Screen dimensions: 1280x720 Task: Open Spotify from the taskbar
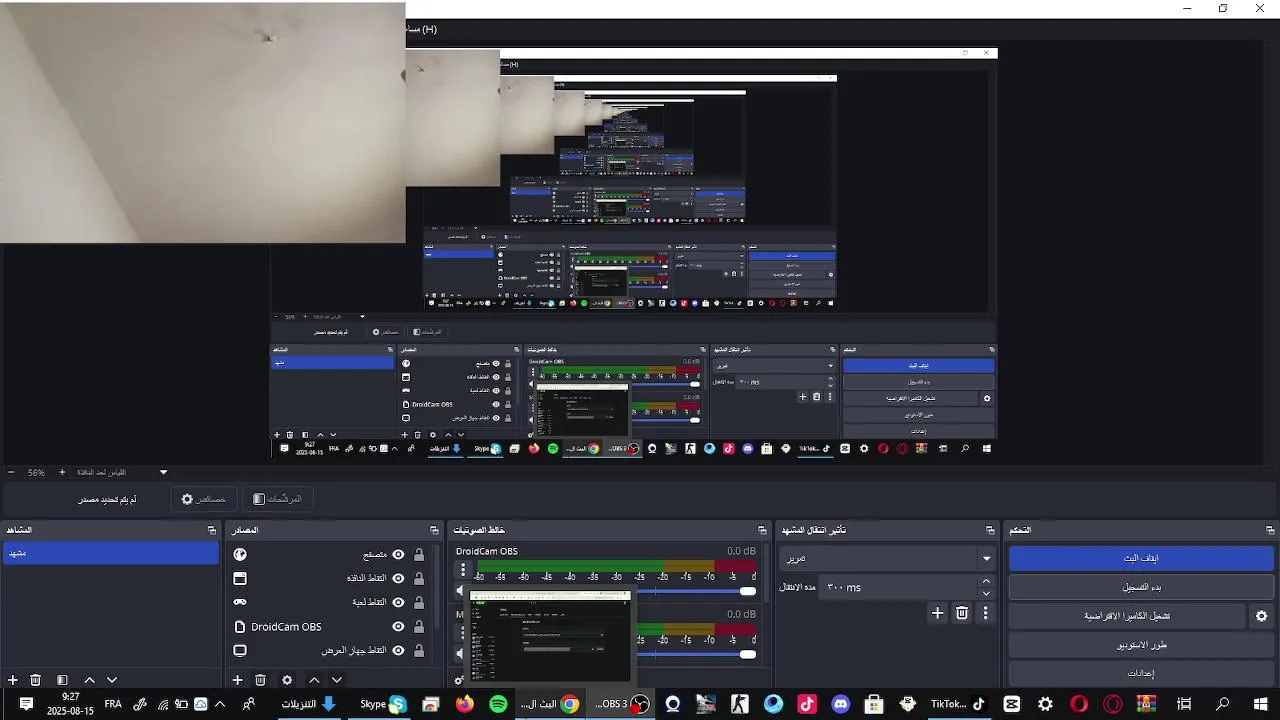pyautogui.click(x=498, y=704)
